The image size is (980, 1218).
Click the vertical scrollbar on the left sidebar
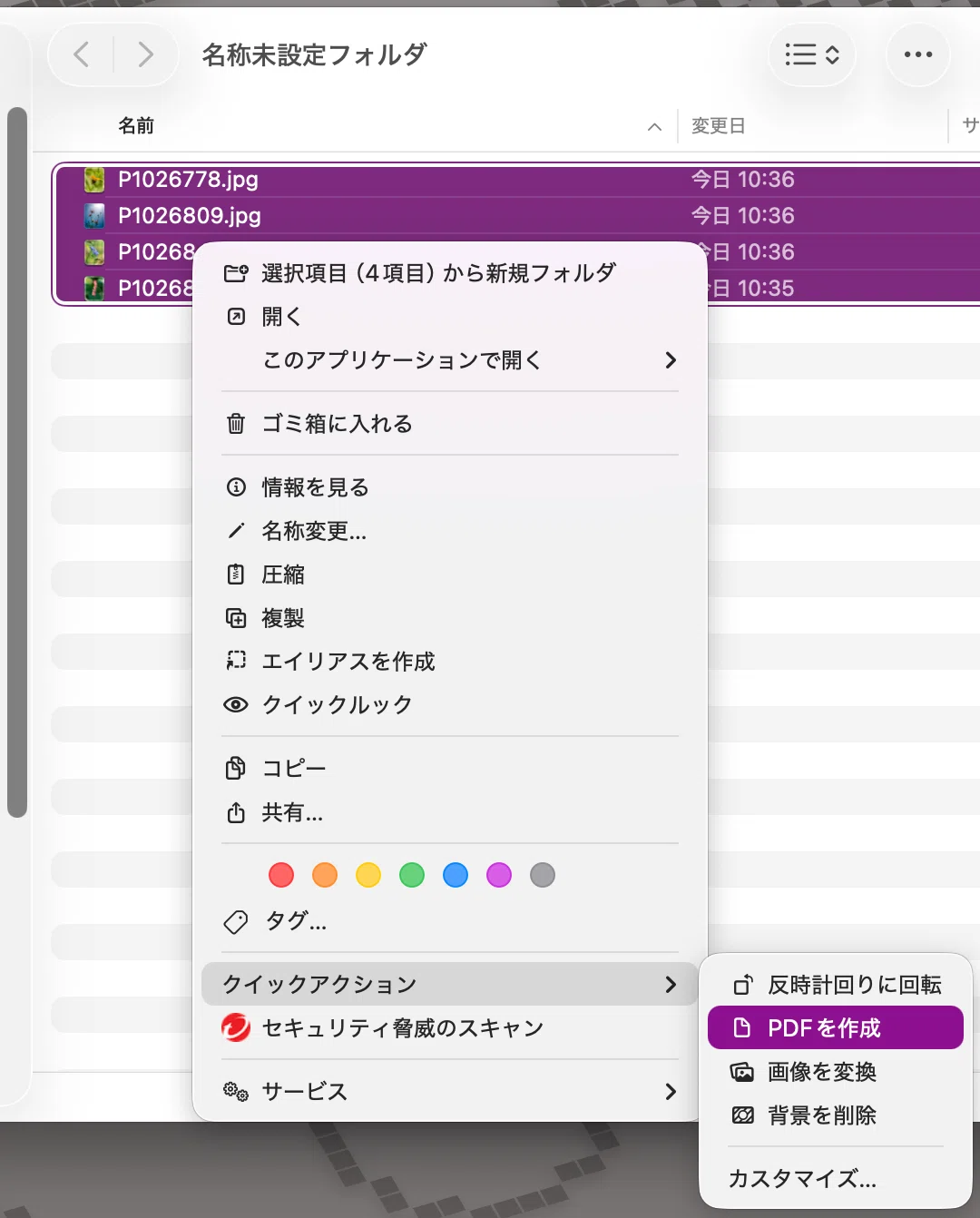16,462
